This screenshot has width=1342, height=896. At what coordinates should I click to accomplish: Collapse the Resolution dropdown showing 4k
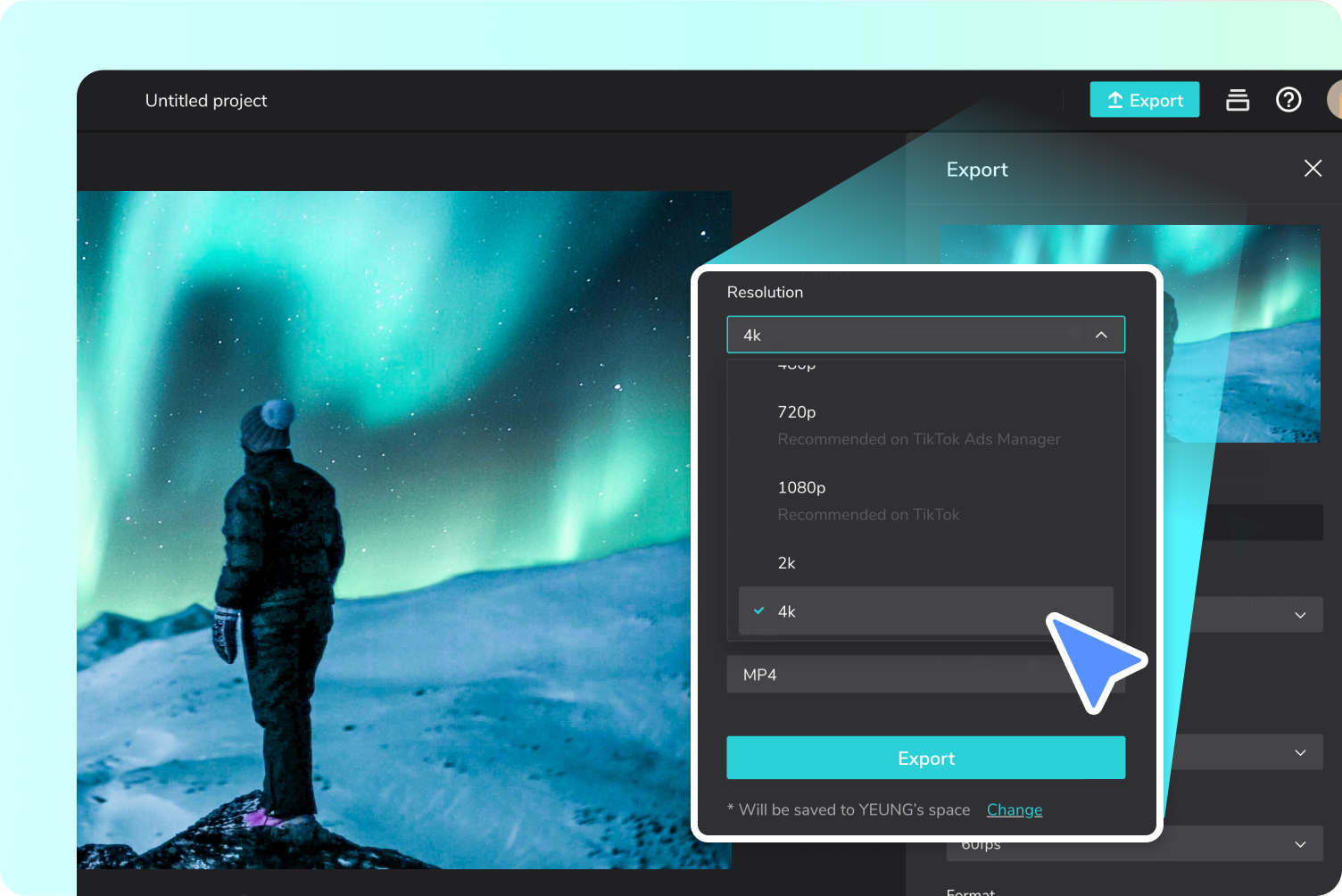[x=926, y=335]
